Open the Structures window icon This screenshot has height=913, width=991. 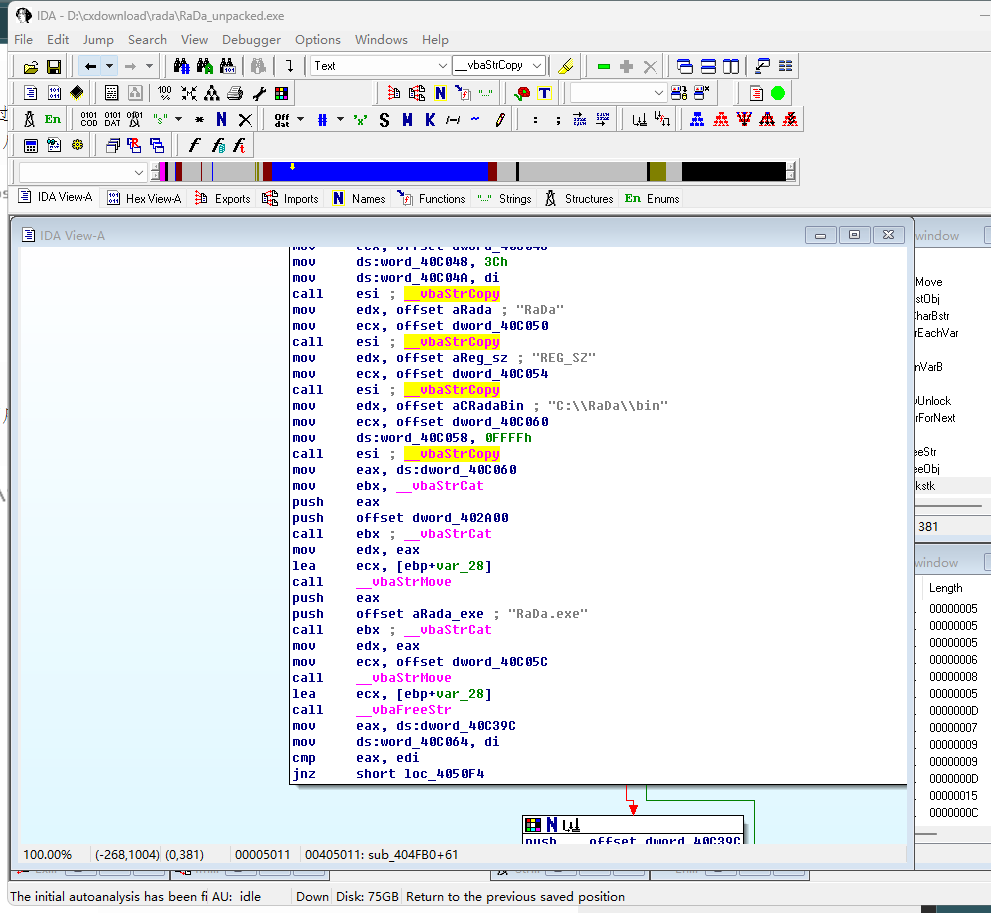click(x=579, y=198)
